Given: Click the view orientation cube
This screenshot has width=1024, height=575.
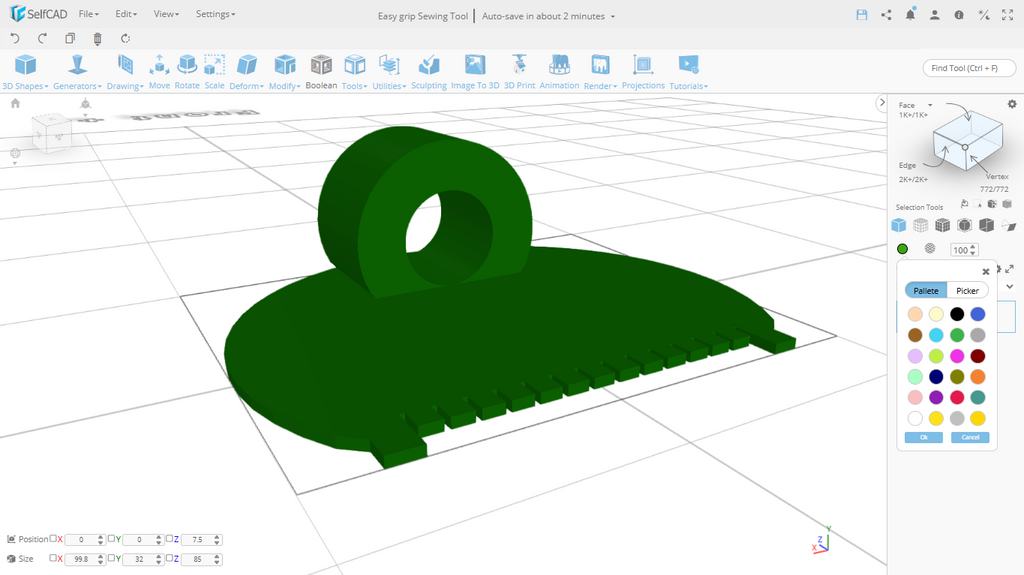Looking at the screenshot, I should click(52, 133).
